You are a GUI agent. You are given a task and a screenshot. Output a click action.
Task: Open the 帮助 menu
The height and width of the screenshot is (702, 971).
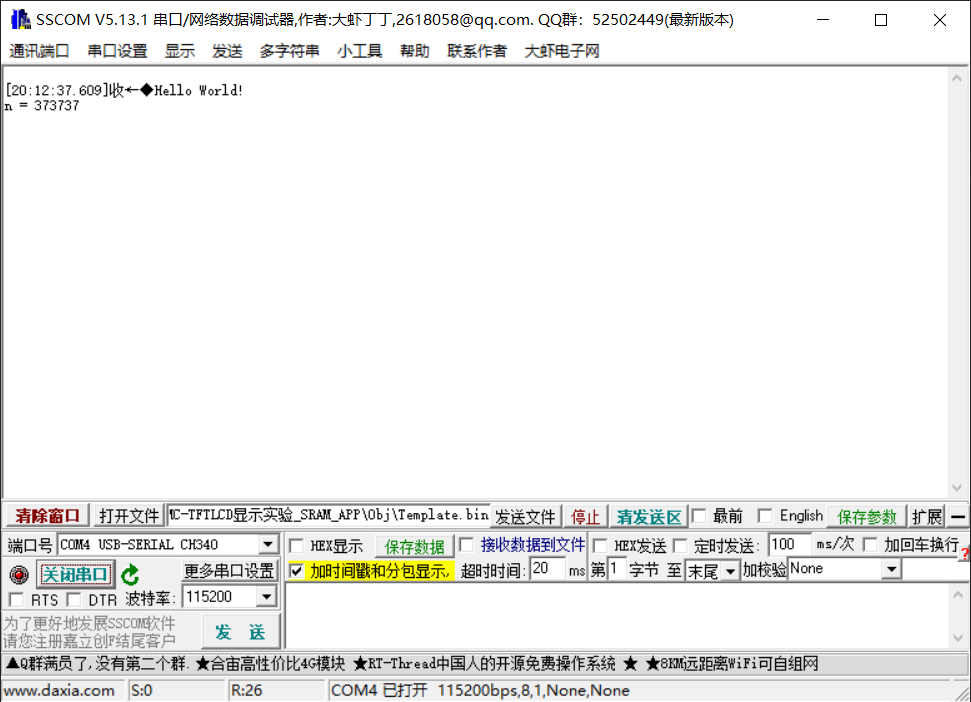coord(415,51)
